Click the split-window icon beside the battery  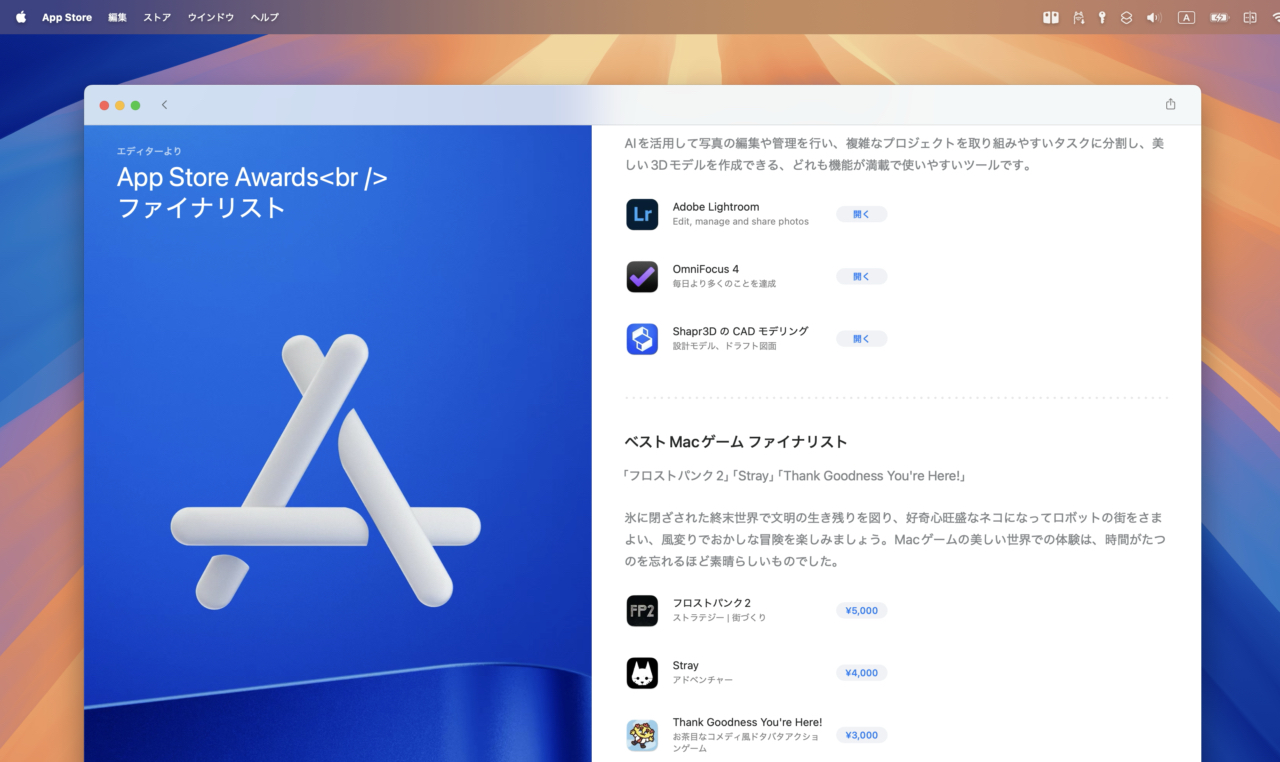(1250, 17)
